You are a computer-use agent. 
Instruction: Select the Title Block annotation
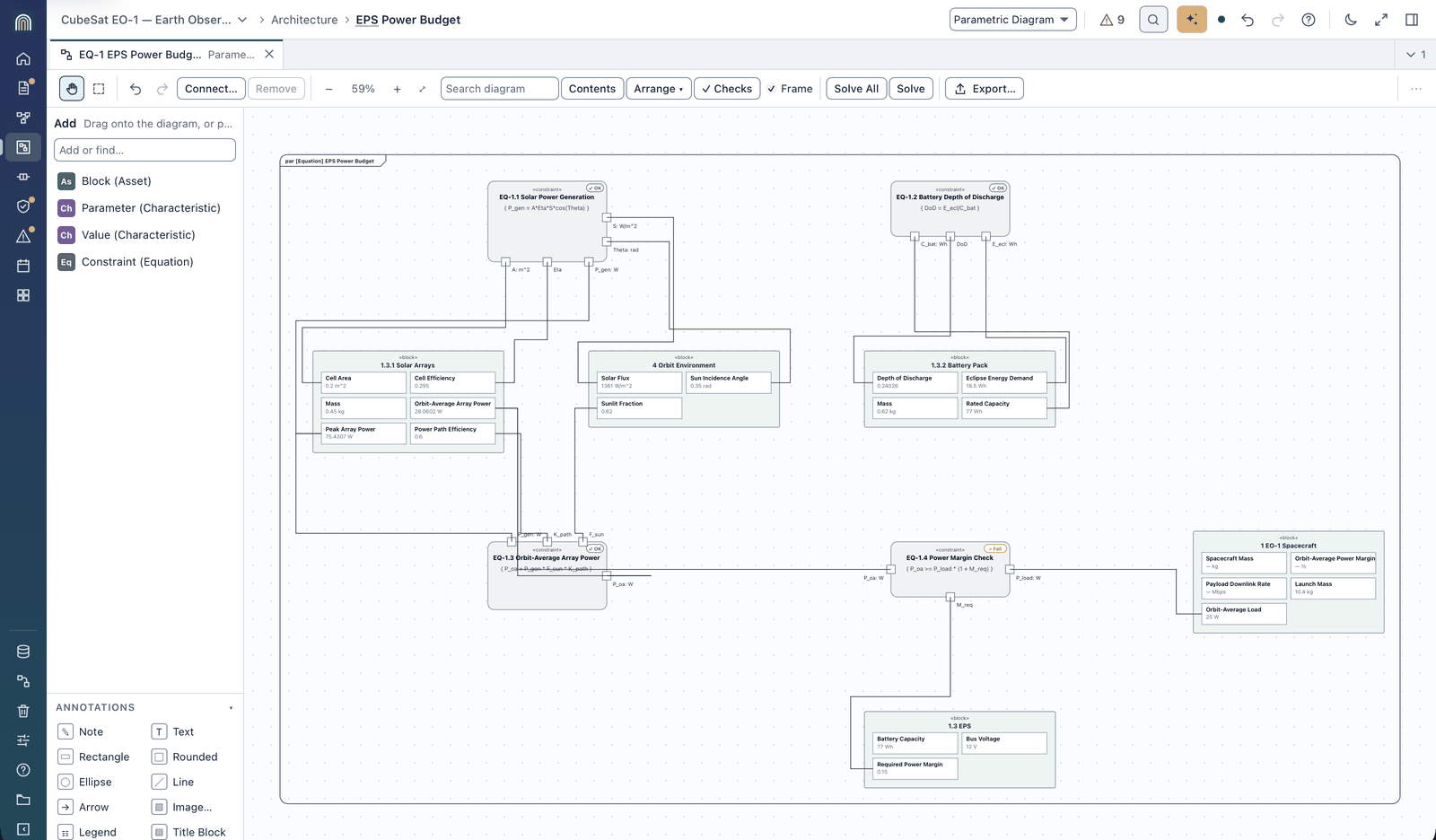(x=189, y=833)
